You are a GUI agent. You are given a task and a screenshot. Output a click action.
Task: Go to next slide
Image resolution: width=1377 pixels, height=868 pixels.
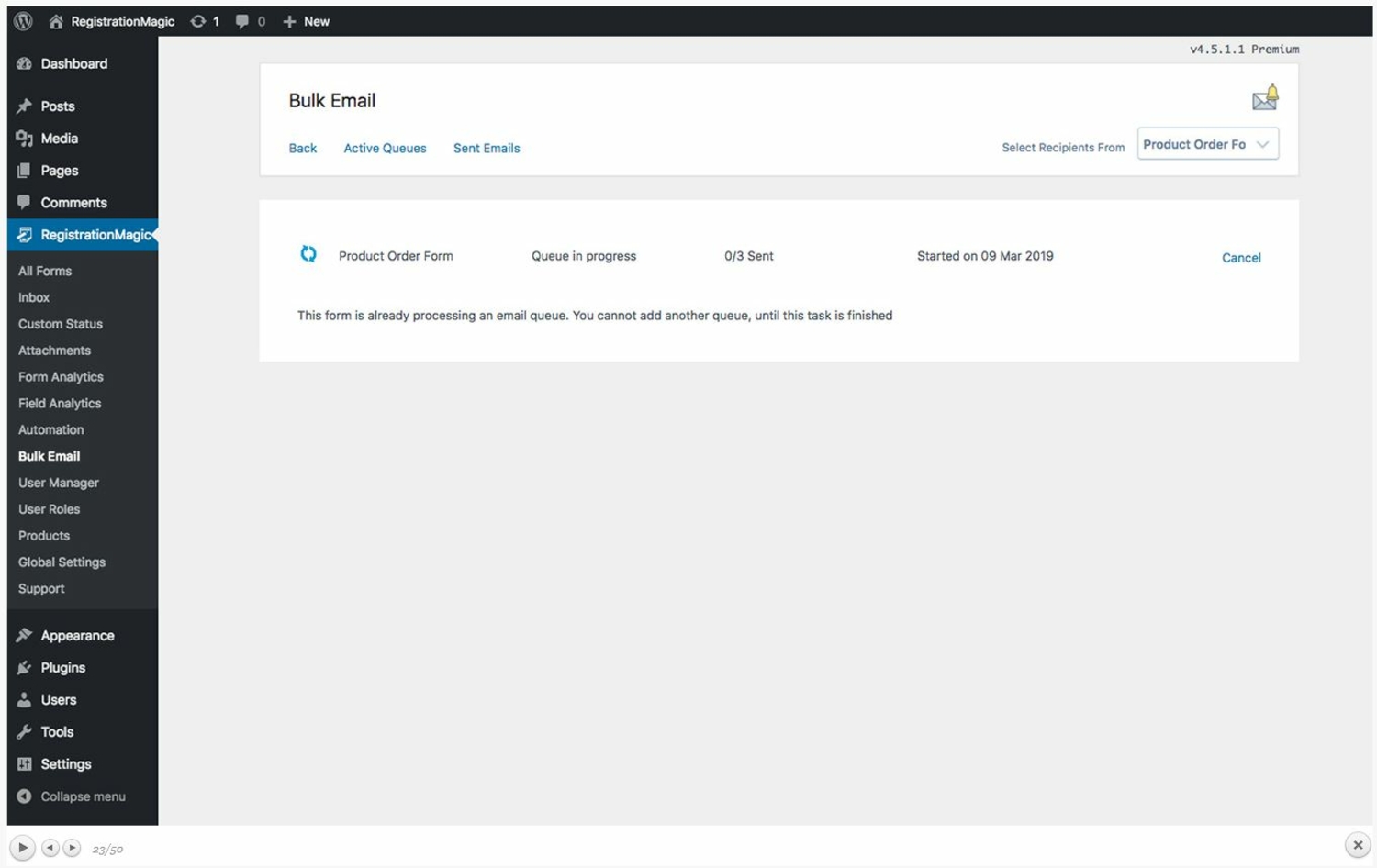(72, 848)
